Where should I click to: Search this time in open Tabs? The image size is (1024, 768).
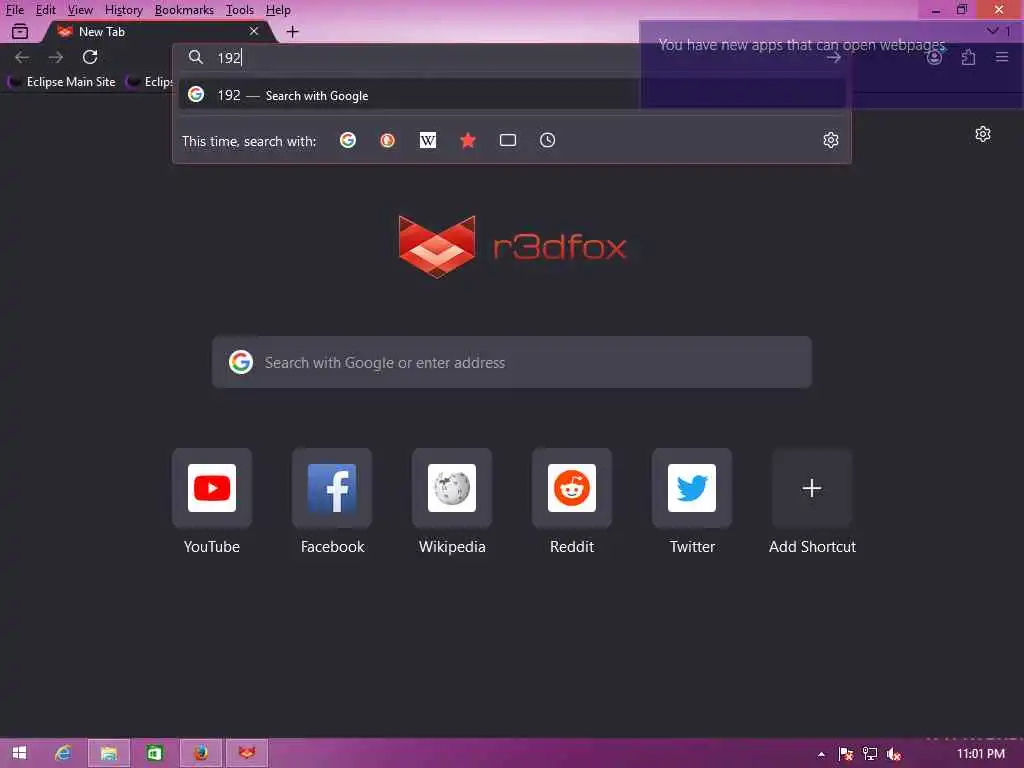coord(507,140)
